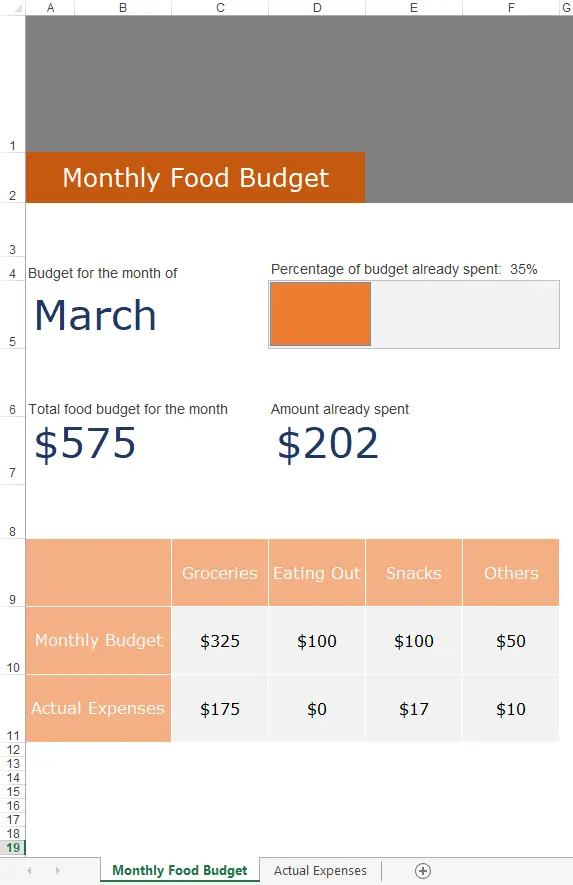Select column C header
The width and height of the screenshot is (573, 885).
pyautogui.click(x=220, y=7)
